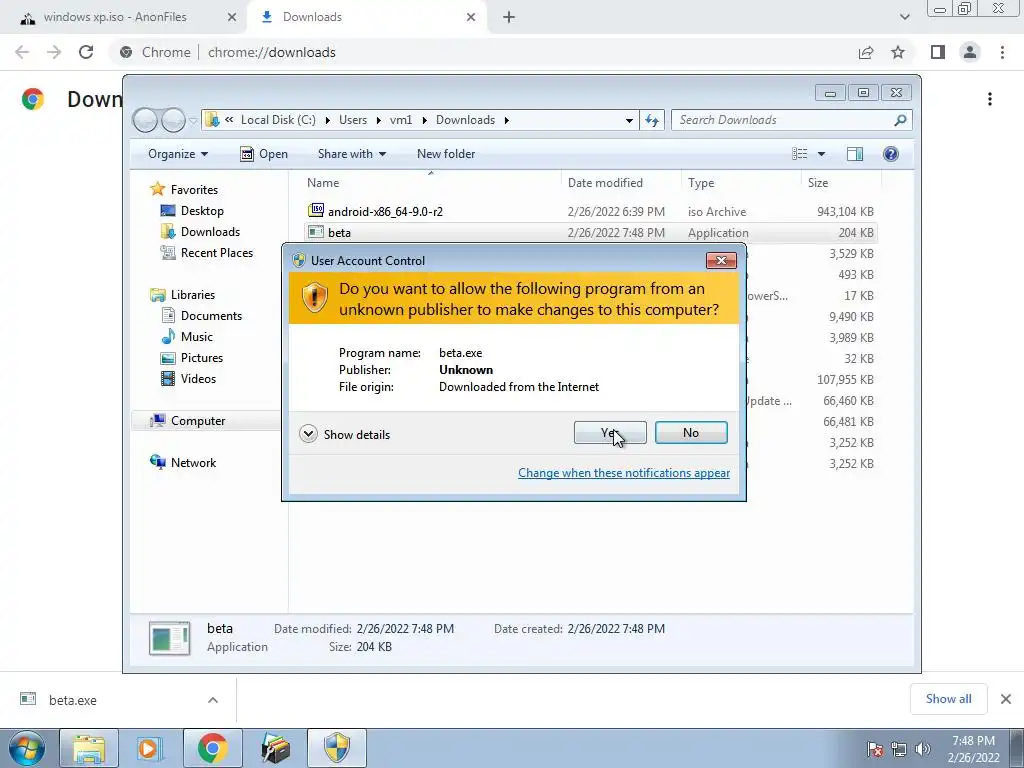Open Explorer help icon
The height and width of the screenshot is (768, 1024).
891,154
